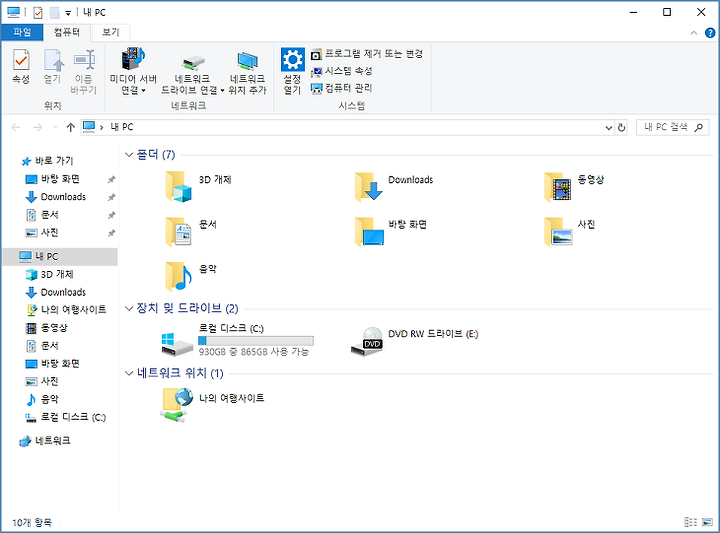
Task: Select 네트워크 in navigation pane
Action: click(x=45, y=441)
